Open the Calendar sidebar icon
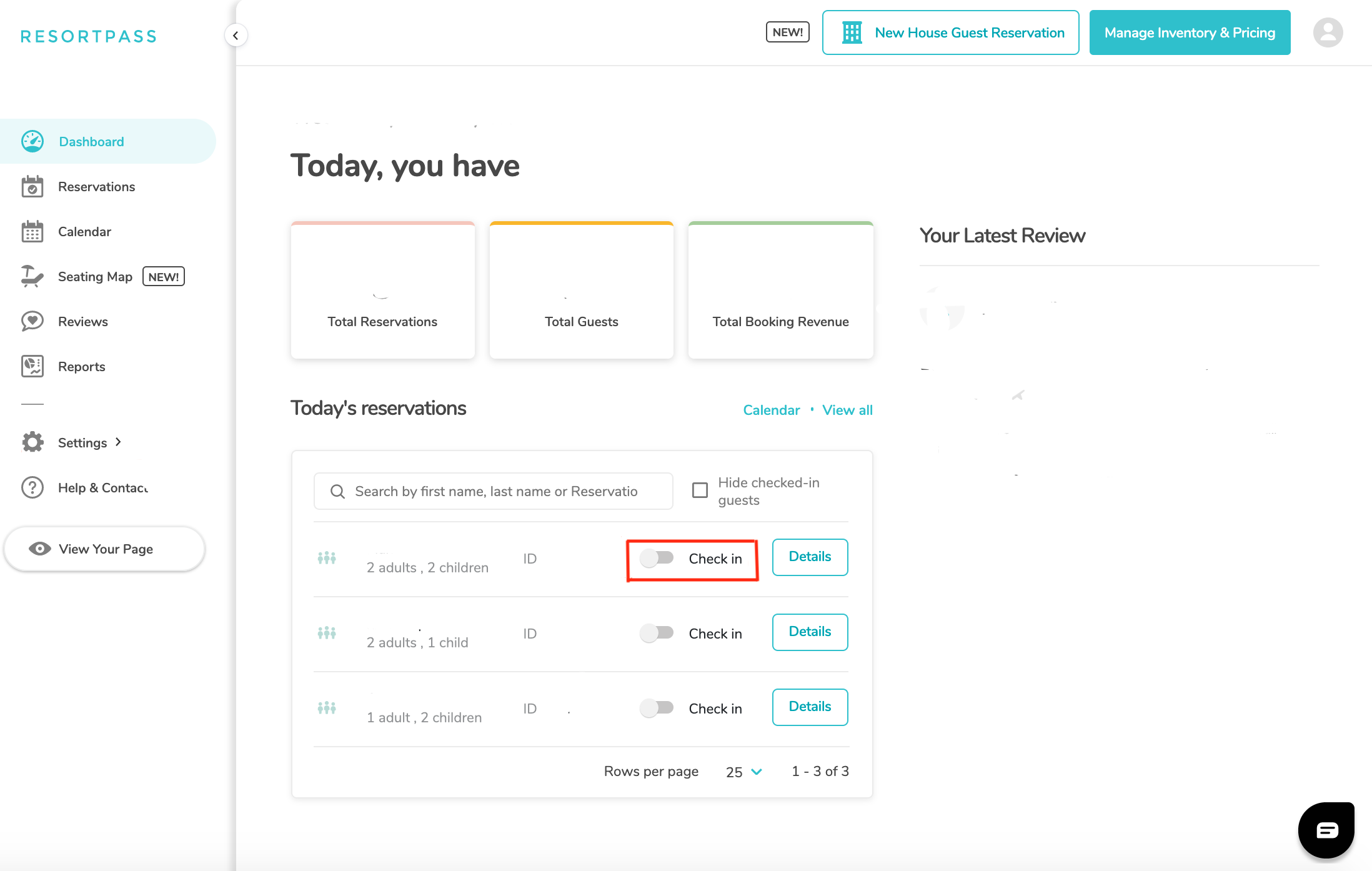1372x871 pixels. [x=32, y=231]
